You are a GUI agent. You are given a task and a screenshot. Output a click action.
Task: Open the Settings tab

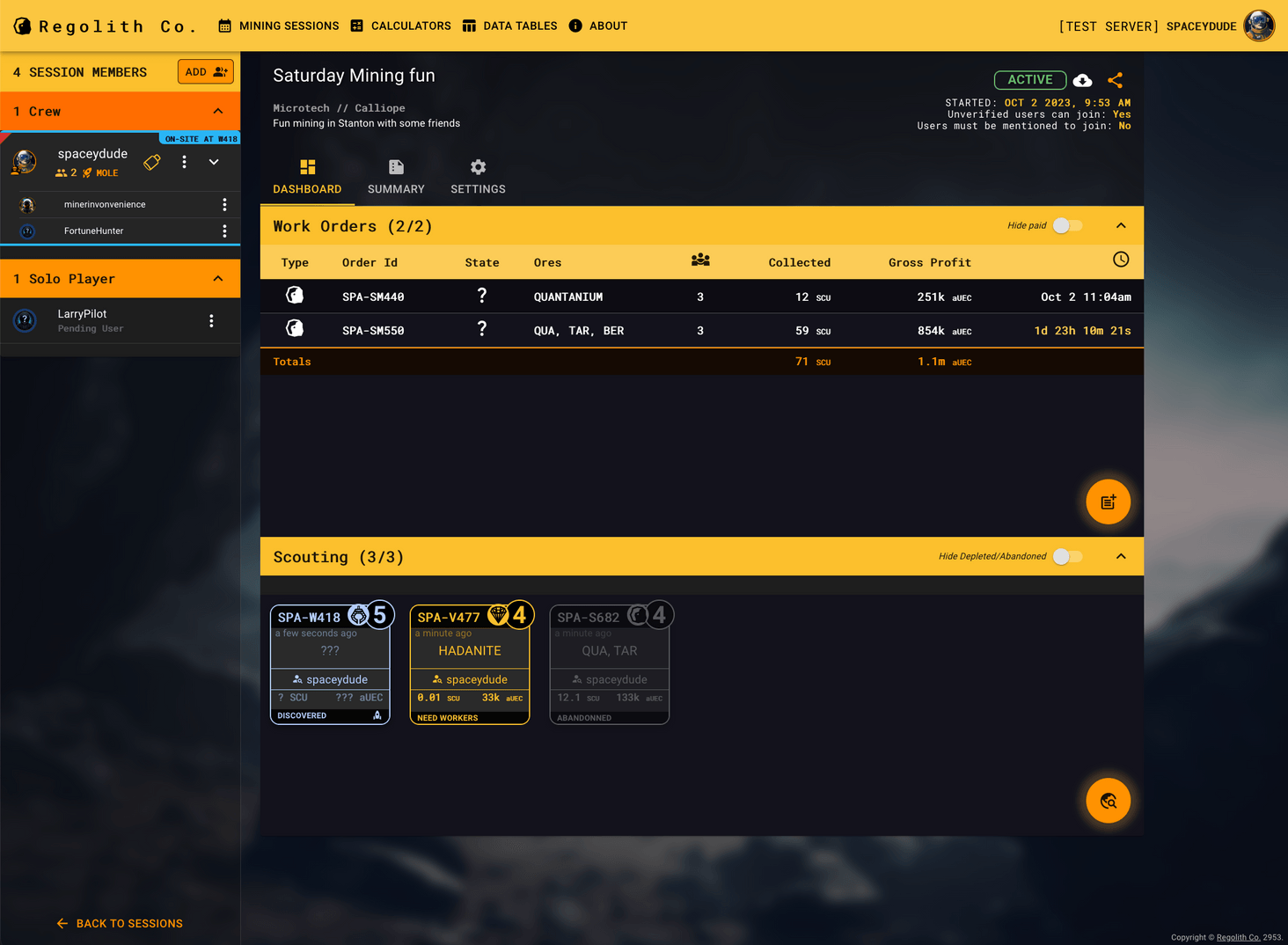[478, 177]
